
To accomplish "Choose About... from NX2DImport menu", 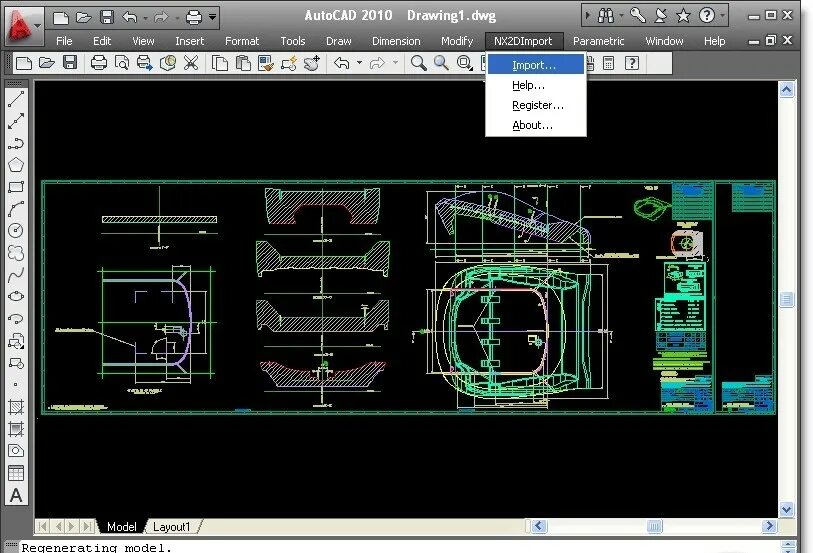I will click(x=536, y=125).
